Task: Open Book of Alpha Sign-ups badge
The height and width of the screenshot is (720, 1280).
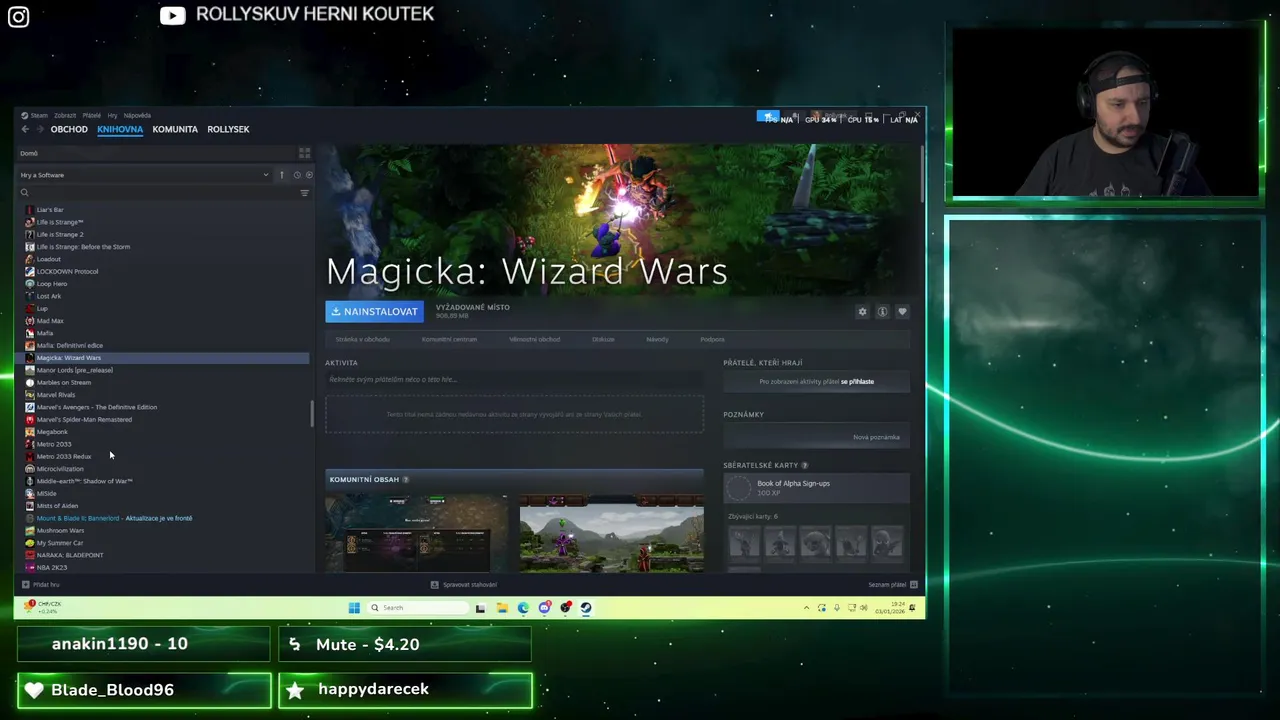Action: pos(816,487)
